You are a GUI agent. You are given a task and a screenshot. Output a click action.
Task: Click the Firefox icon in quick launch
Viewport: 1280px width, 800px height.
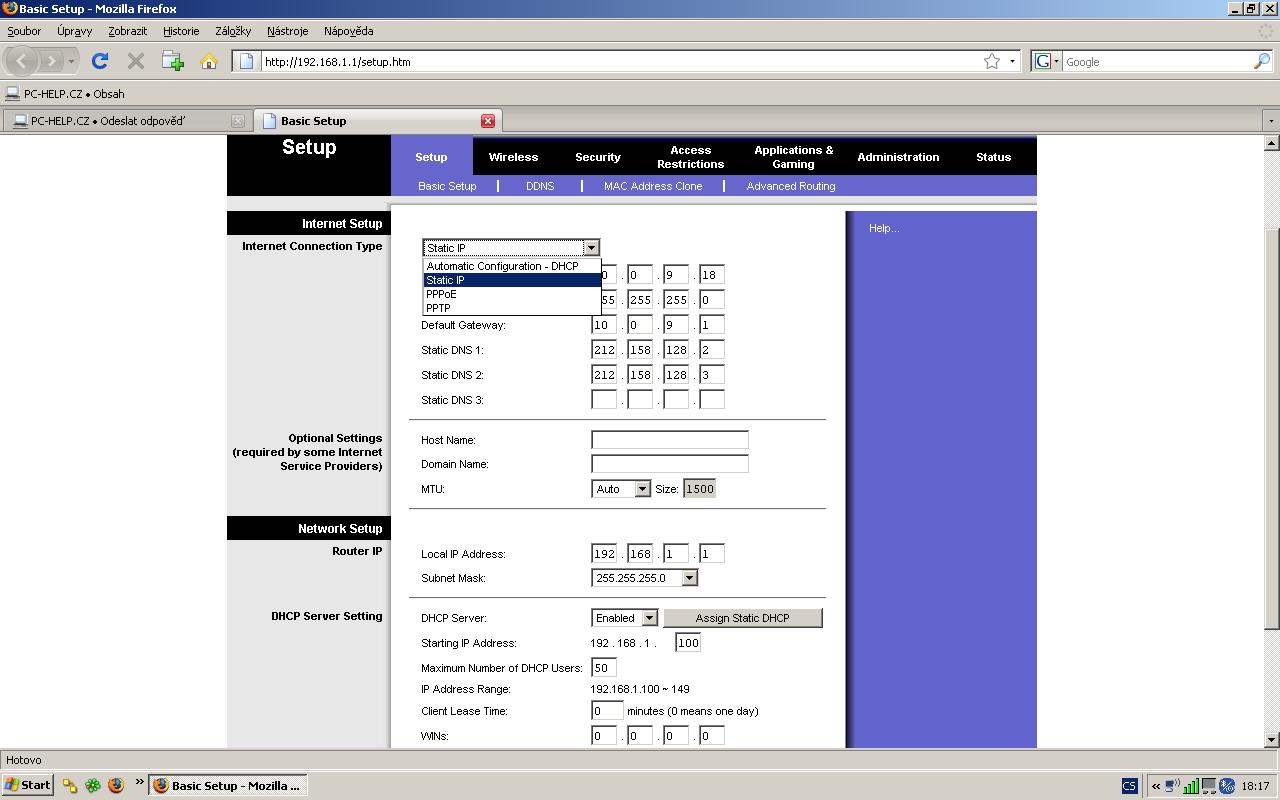pyautogui.click(x=116, y=785)
